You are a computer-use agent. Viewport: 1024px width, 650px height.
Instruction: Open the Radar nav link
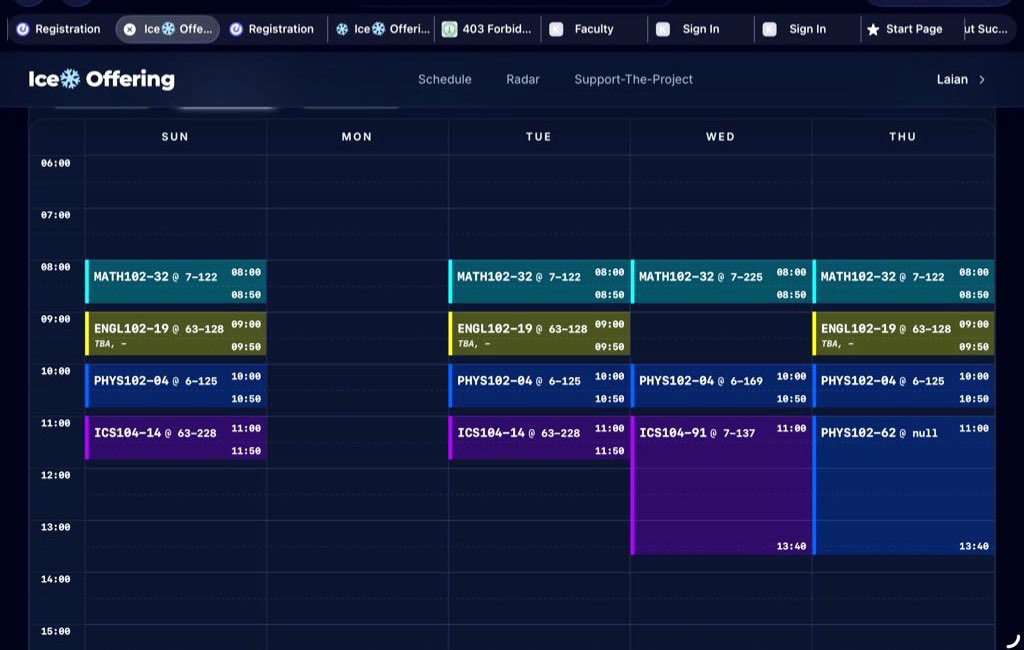pos(522,79)
